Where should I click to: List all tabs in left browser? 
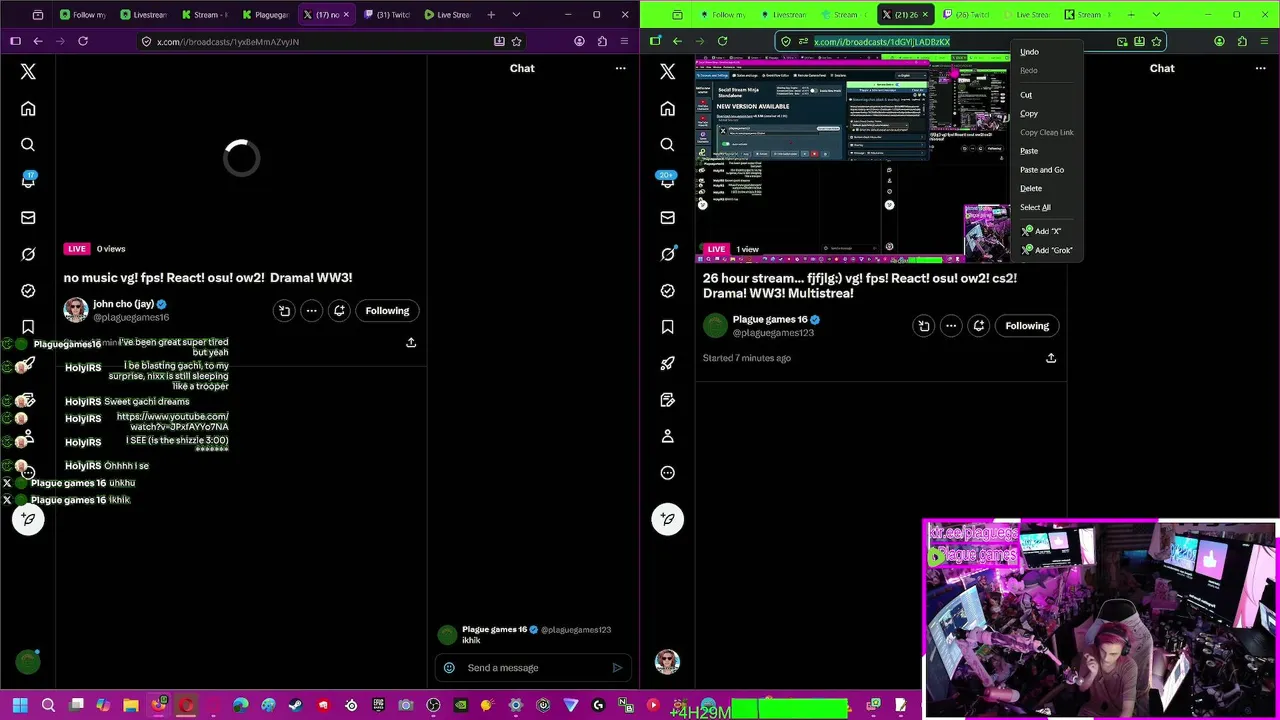click(x=516, y=15)
